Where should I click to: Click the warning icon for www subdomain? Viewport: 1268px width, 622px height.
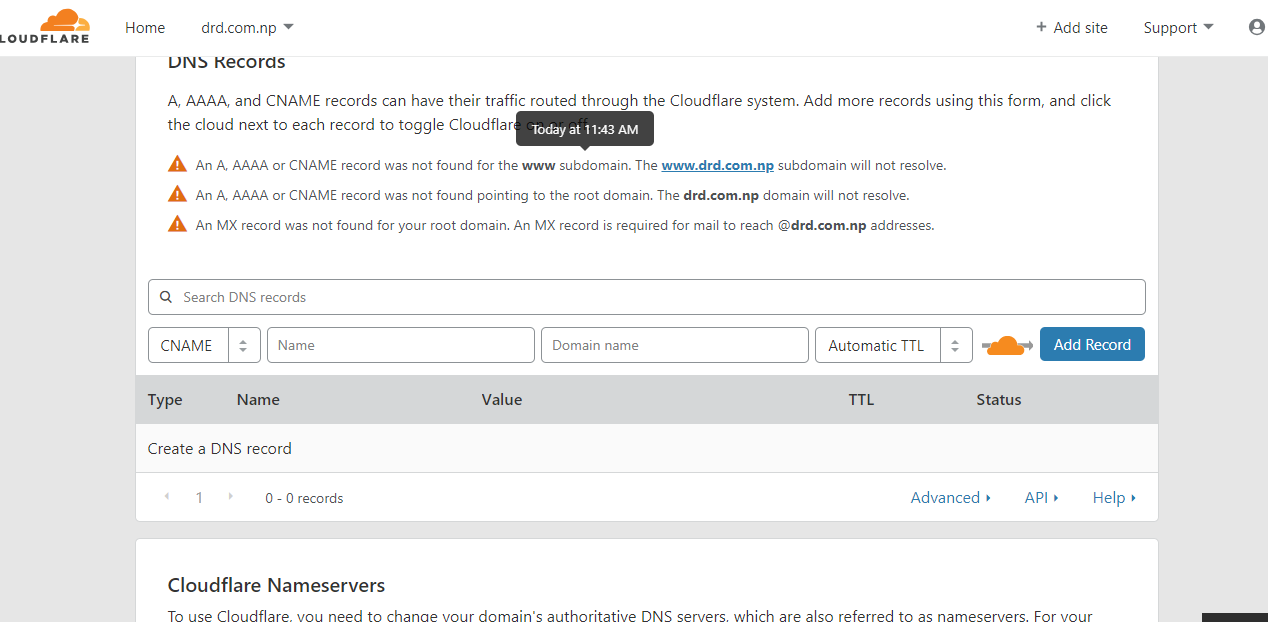178,164
